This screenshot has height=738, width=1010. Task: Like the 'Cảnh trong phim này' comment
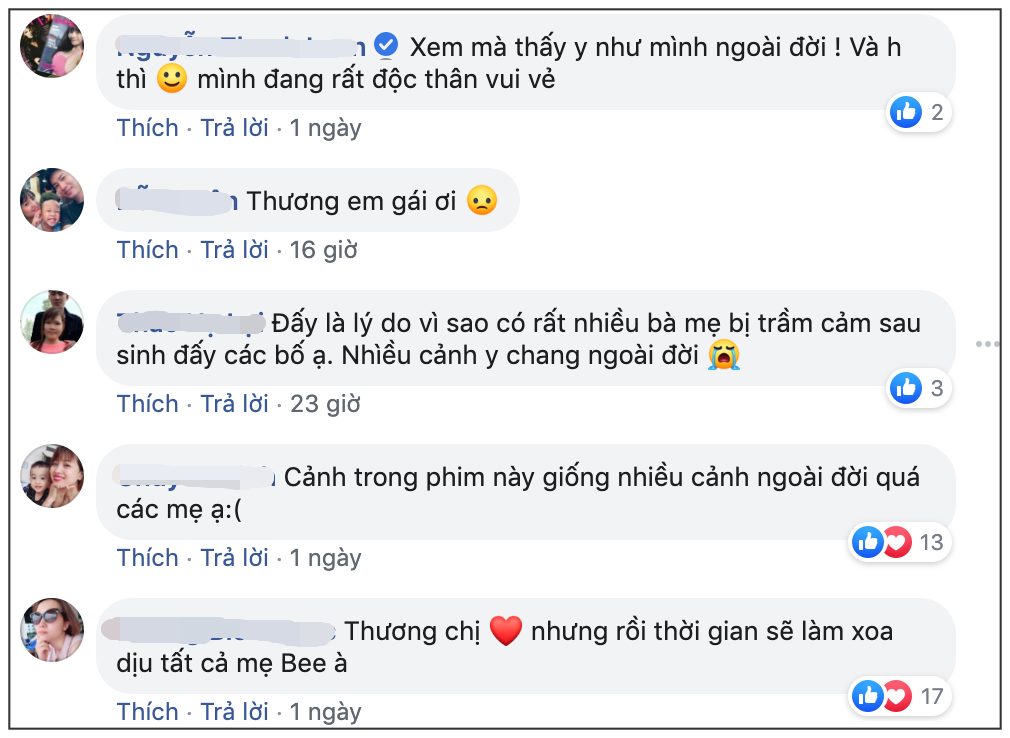pos(147,557)
